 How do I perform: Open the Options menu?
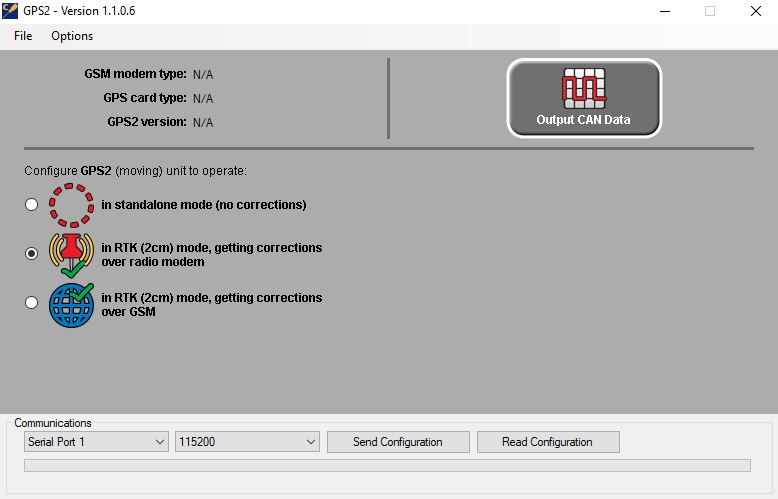pyautogui.click(x=72, y=36)
